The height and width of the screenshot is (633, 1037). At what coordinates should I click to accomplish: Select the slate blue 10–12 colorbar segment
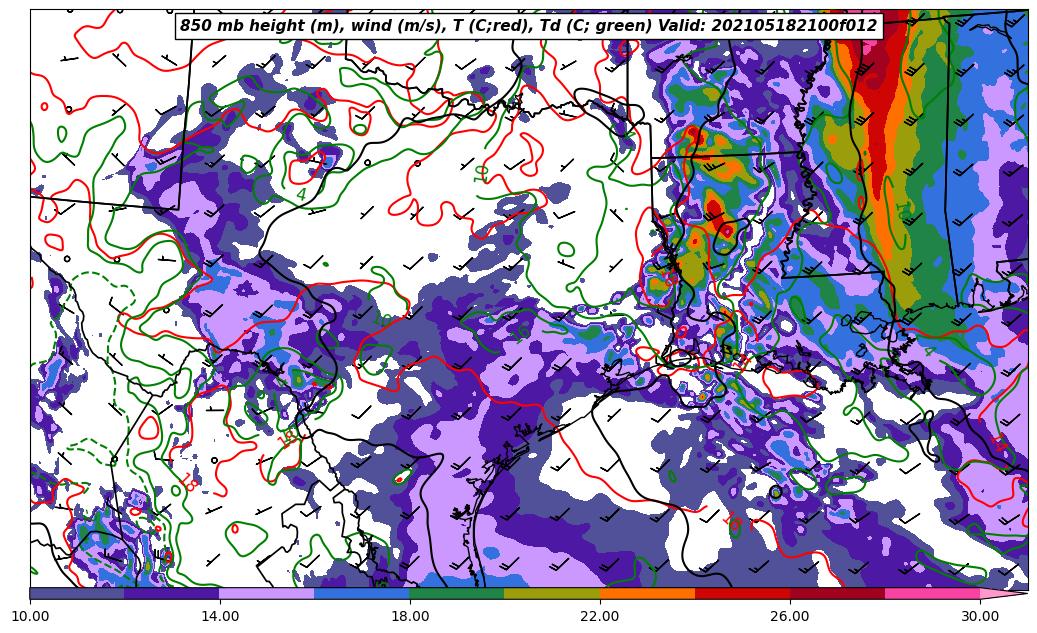(77, 593)
